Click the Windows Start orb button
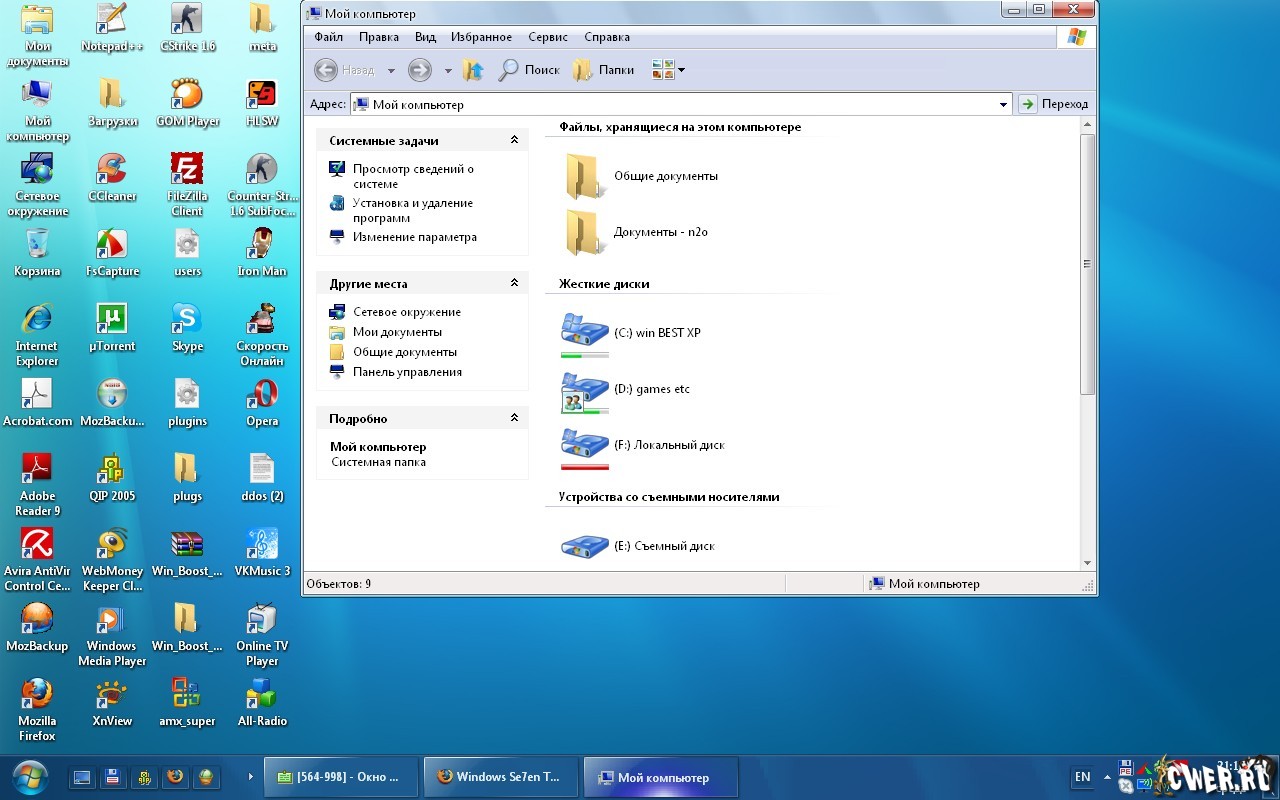This screenshot has width=1280, height=800. [31, 776]
